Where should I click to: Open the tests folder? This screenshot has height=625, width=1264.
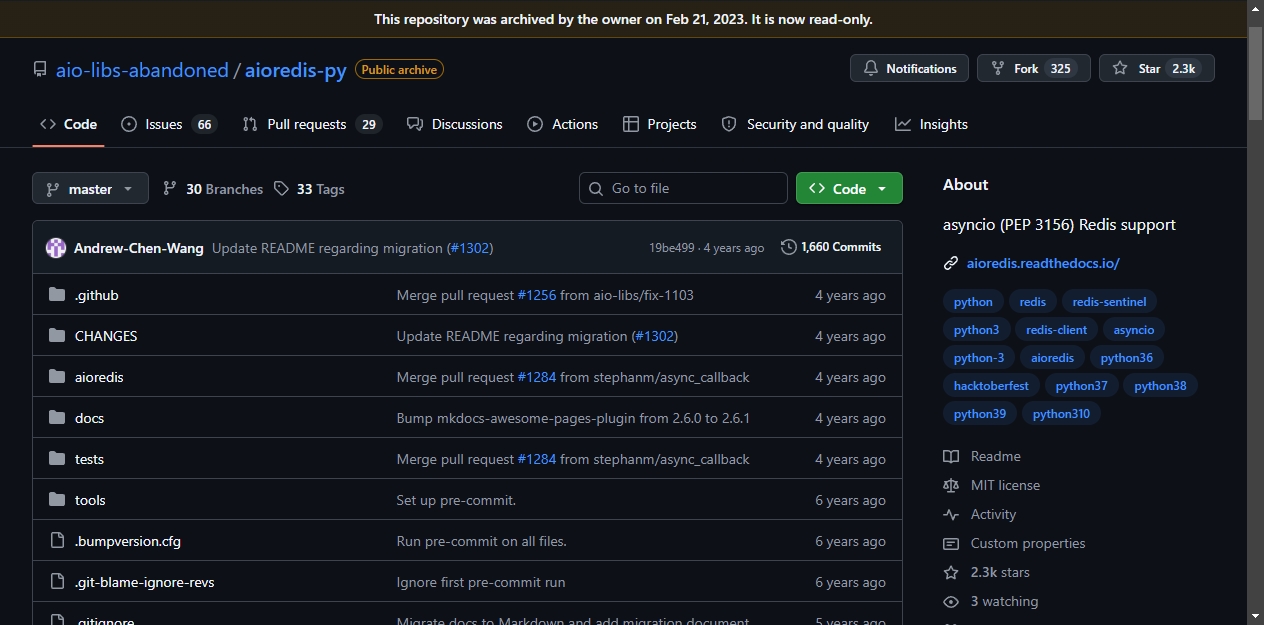tap(89, 459)
